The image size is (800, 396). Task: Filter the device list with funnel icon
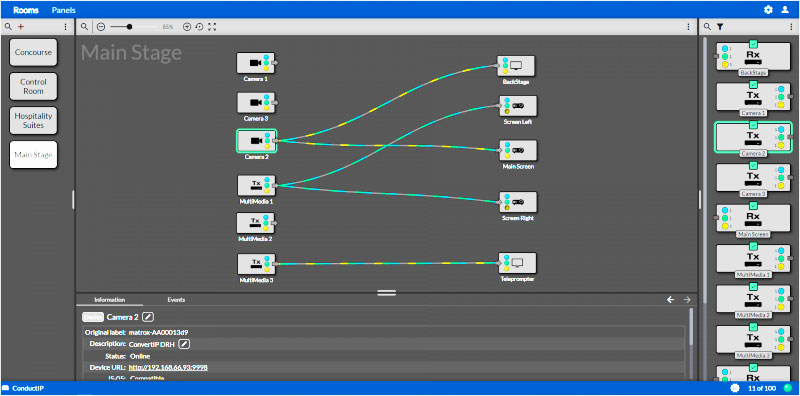click(720, 27)
